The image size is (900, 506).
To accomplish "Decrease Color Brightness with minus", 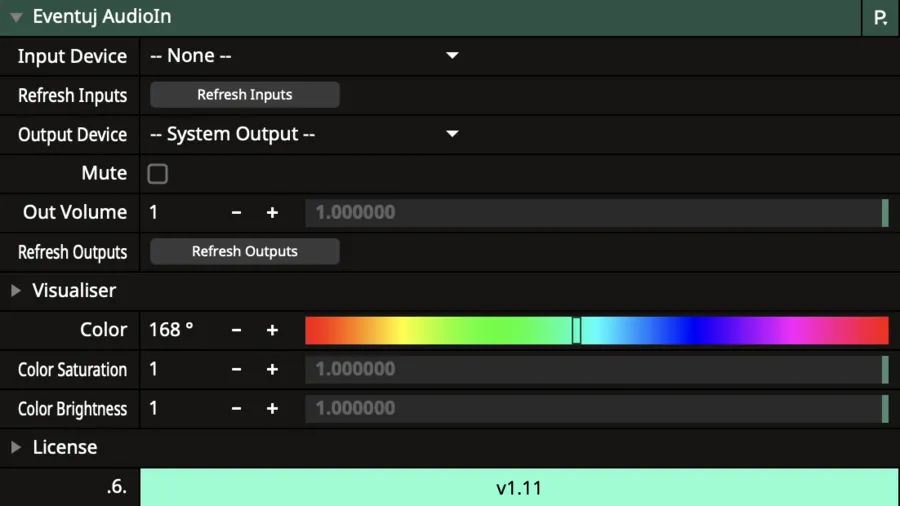I will point(236,408).
